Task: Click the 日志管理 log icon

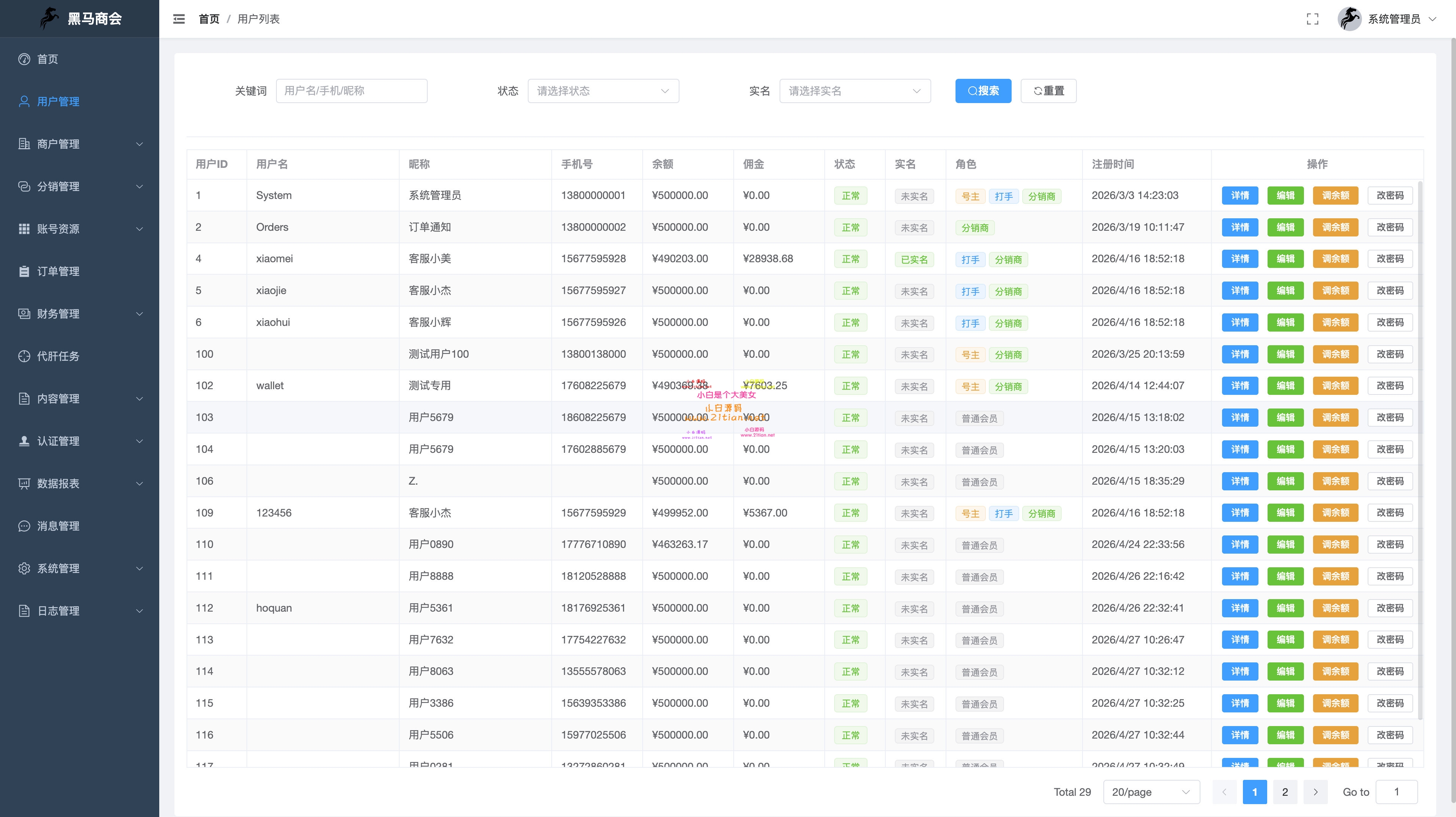Action: pyautogui.click(x=24, y=610)
